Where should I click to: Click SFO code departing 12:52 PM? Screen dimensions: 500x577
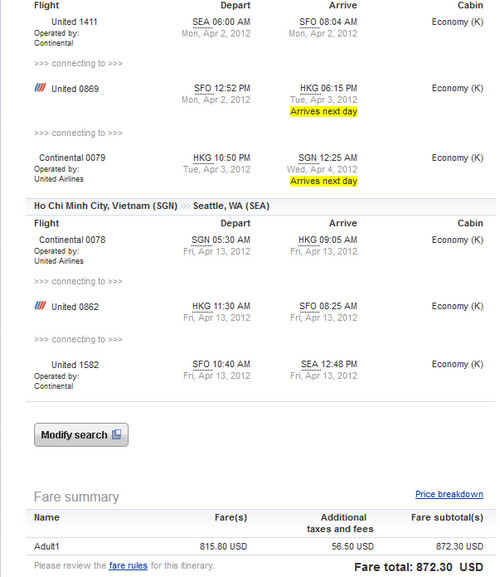click(x=203, y=88)
